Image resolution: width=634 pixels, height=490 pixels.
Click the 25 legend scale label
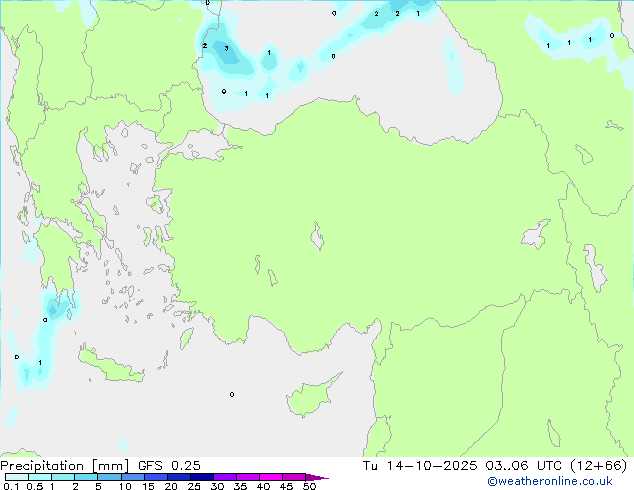[194, 486]
